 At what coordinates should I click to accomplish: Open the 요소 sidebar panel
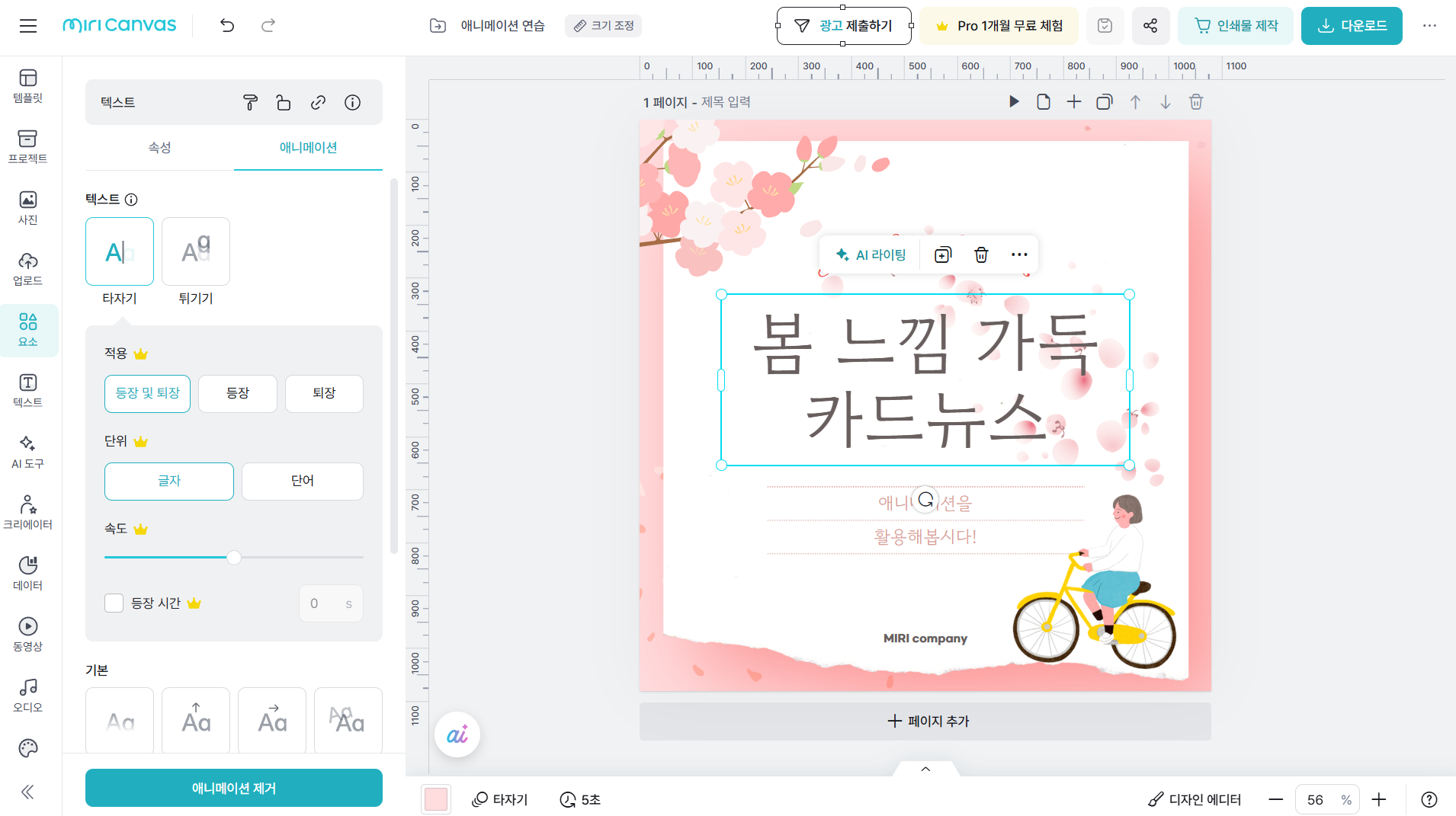pyautogui.click(x=28, y=330)
